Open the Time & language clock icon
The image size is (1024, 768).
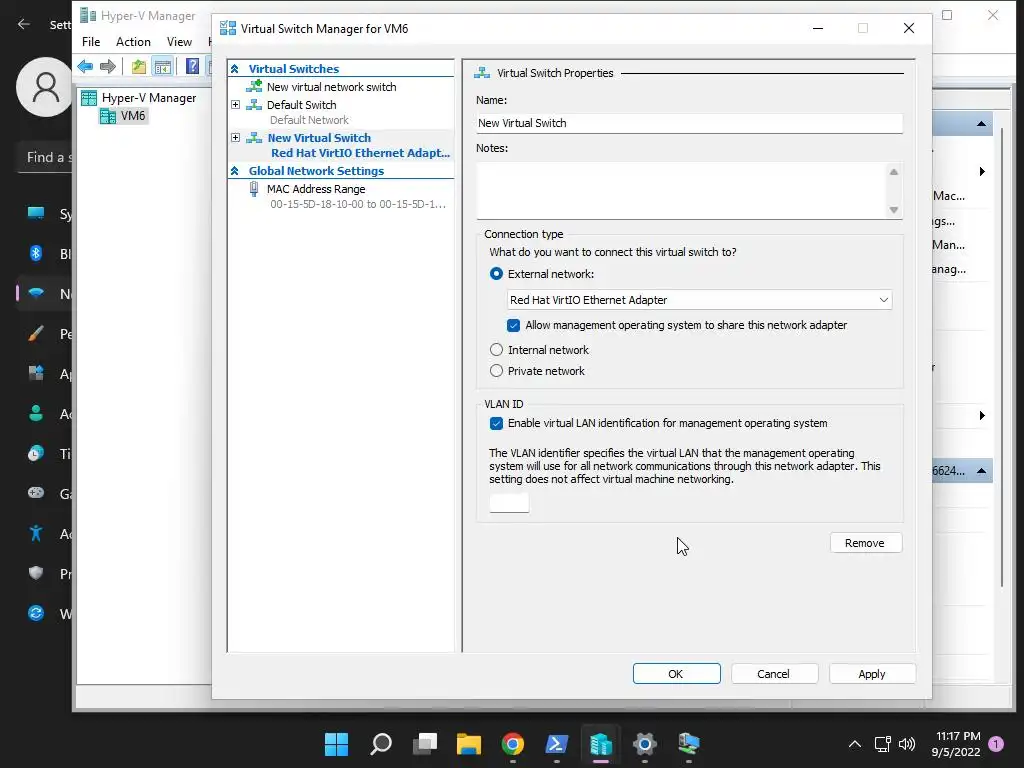pyautogui.click(x=36, y=453)
